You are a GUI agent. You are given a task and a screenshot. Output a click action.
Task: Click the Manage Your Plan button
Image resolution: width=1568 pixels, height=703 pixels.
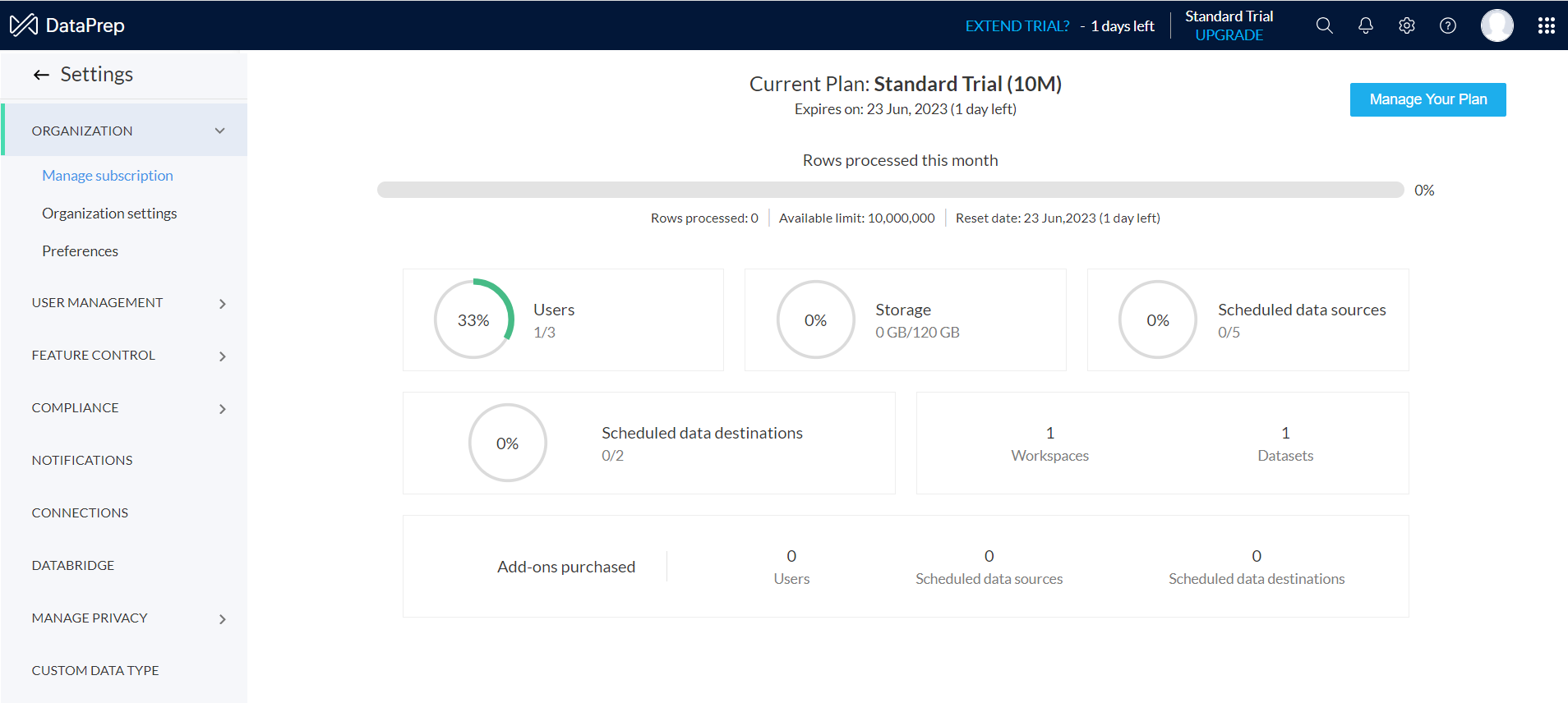click(x=1427, y=99)
